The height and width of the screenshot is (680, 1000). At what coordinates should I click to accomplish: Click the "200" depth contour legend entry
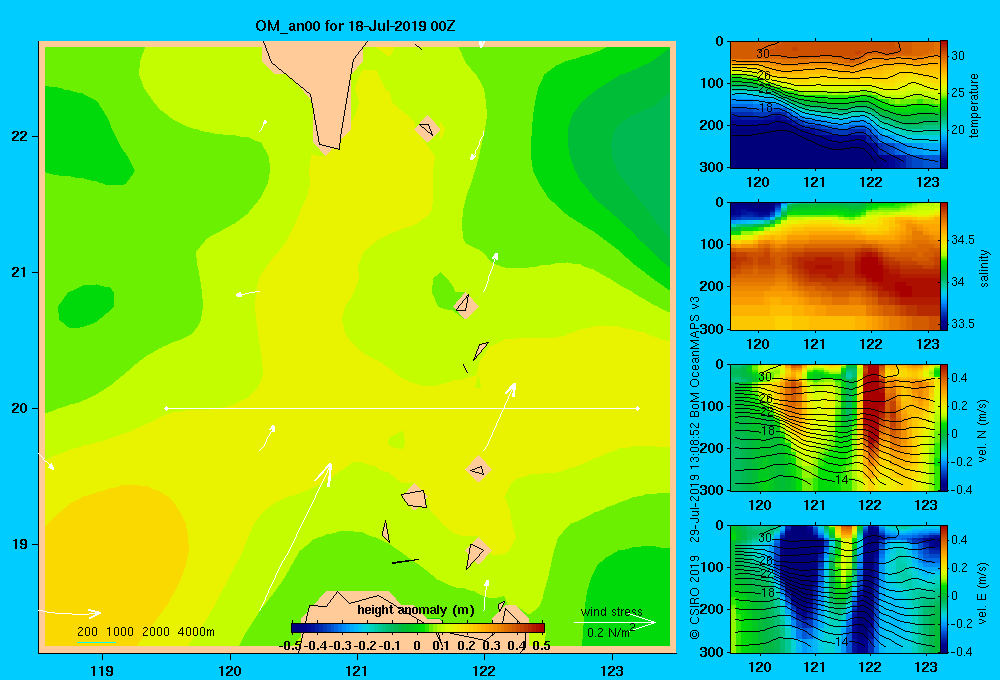[x=87, y=632]
